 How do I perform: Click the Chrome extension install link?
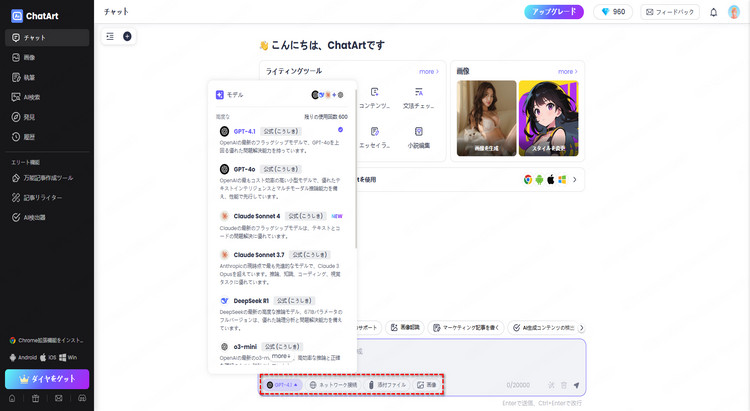point(46,340)
